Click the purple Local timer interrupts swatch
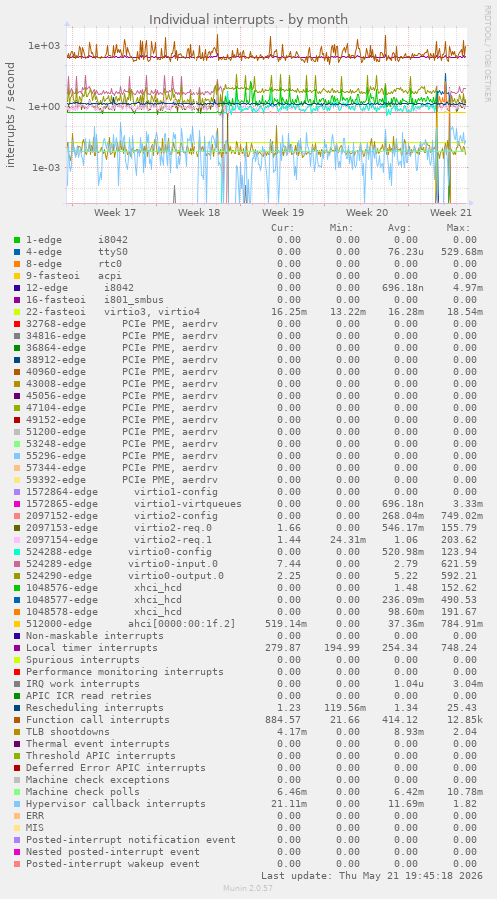This screenshot has height=899, width=497. [x=17, y=648]
